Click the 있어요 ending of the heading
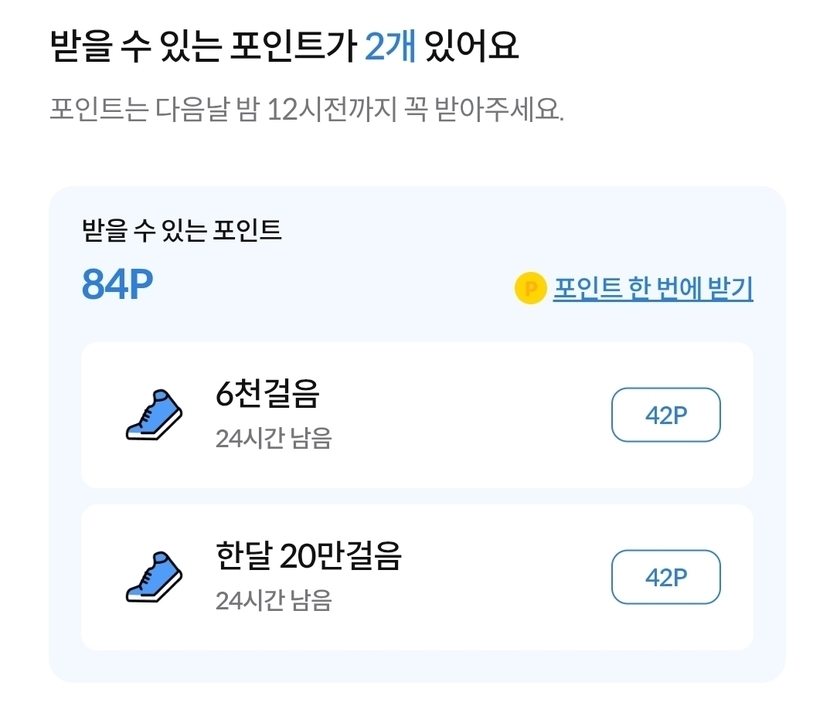Screen dimensions: 830x716 (x=471, y=47)
